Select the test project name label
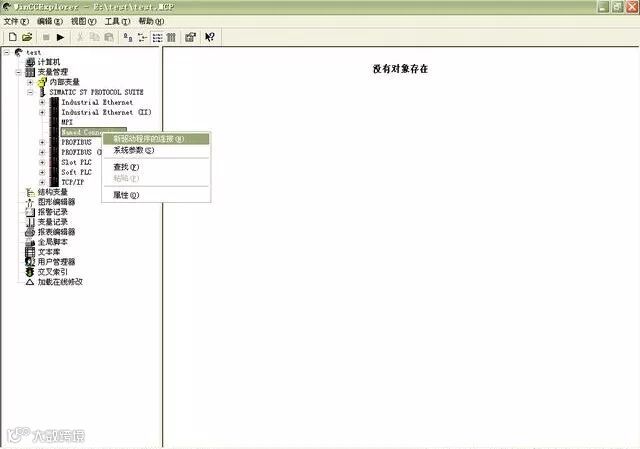 (x=33, y=53)
